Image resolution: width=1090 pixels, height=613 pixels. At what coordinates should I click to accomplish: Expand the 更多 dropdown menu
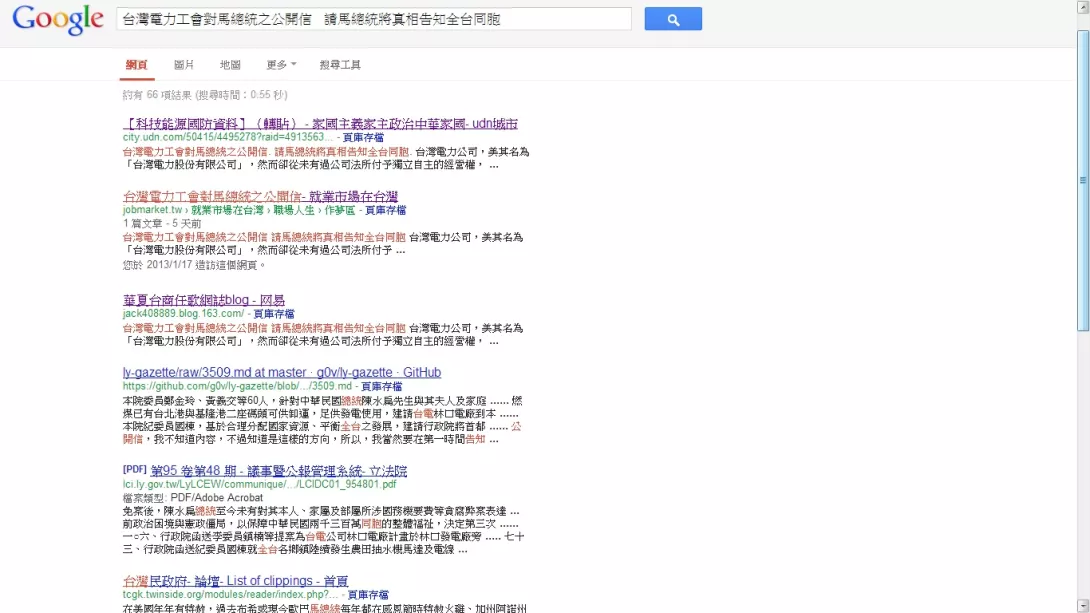[281, 65]
